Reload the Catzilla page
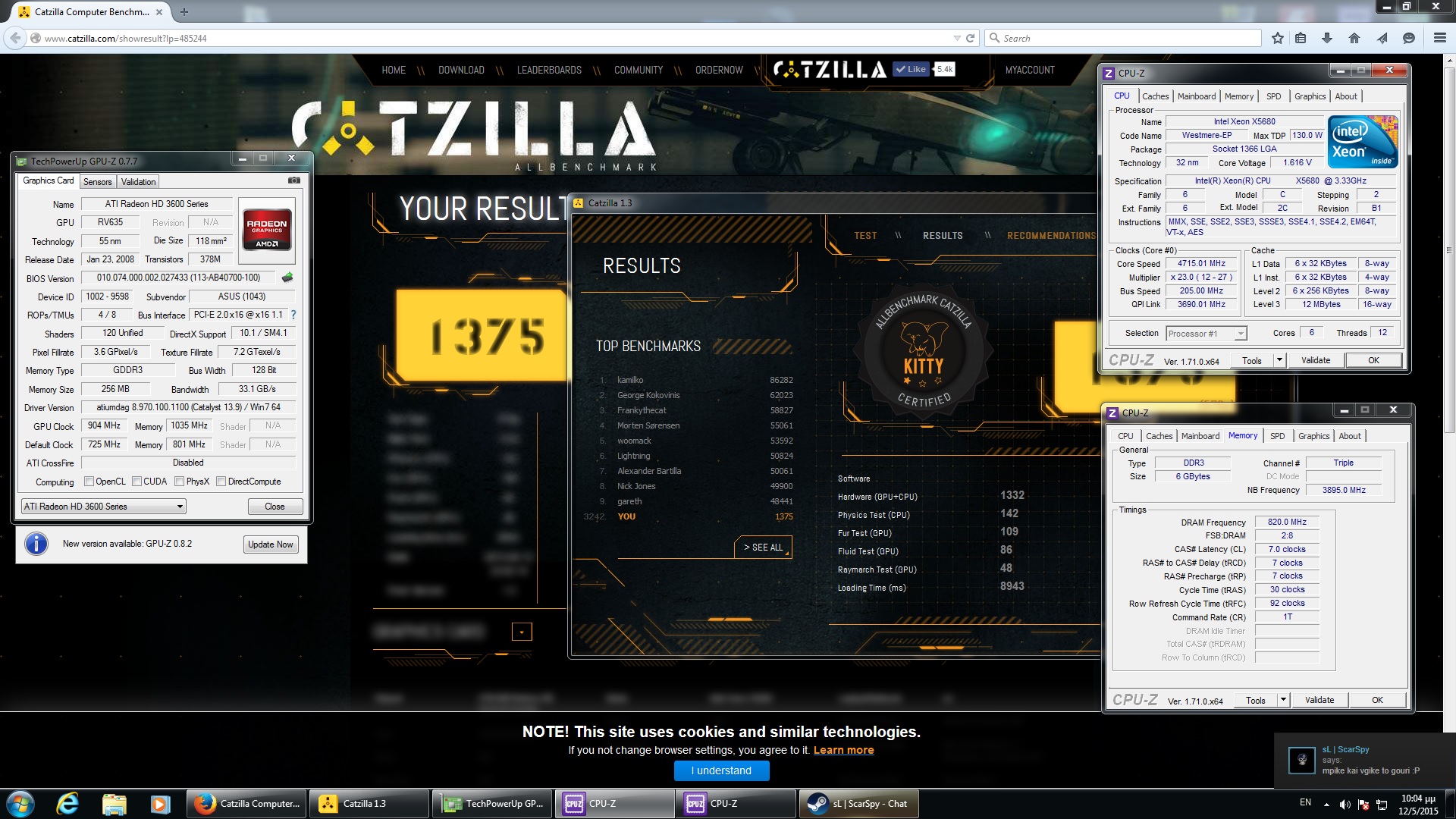 tap(970, 38)
